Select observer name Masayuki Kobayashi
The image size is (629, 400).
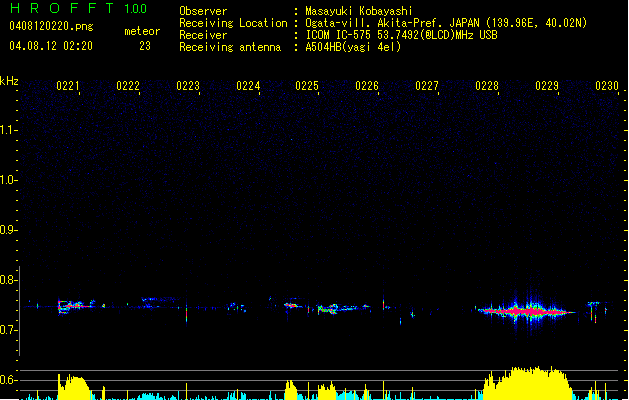point(359,11)
